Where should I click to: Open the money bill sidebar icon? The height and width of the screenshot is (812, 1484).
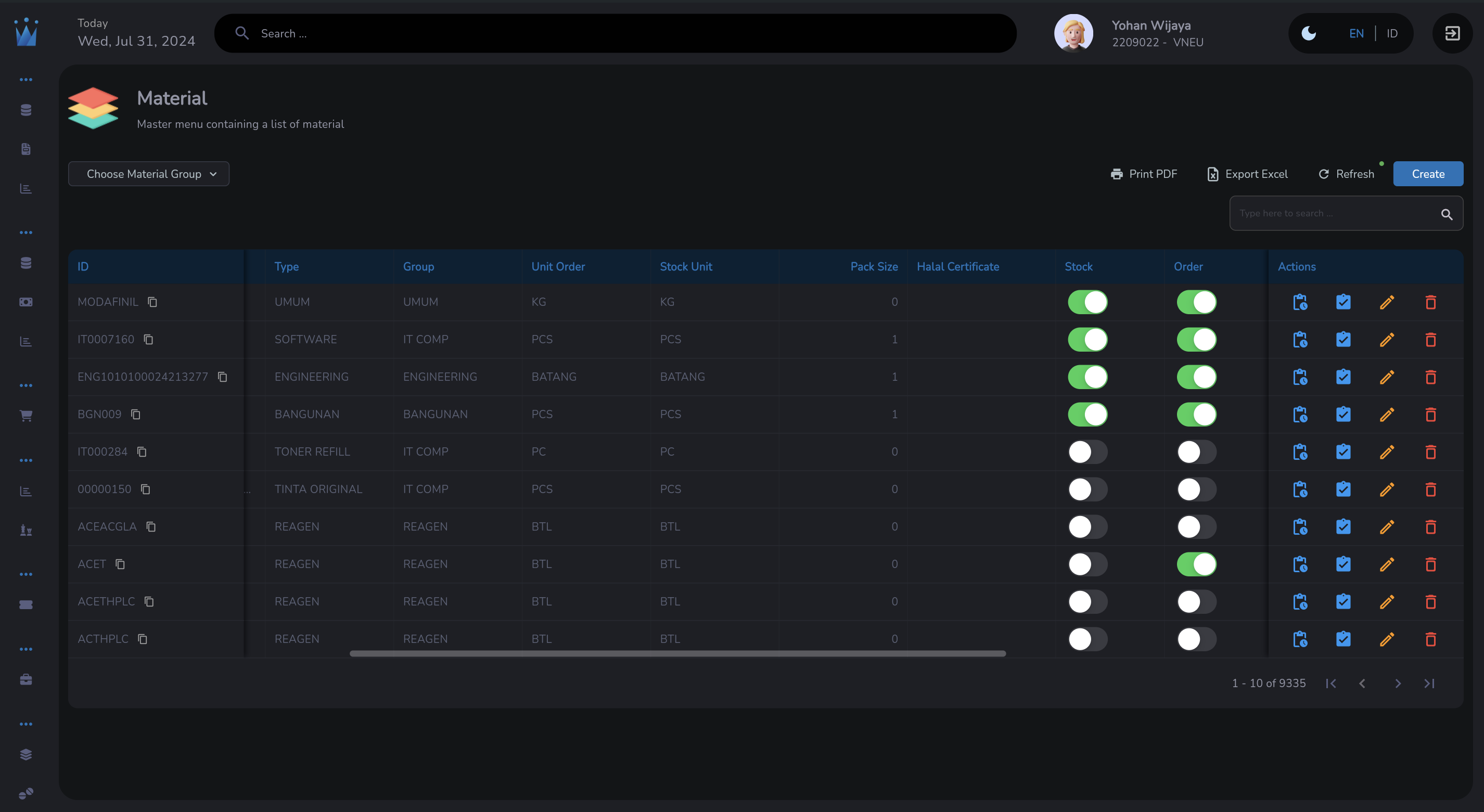coord(26,302)
